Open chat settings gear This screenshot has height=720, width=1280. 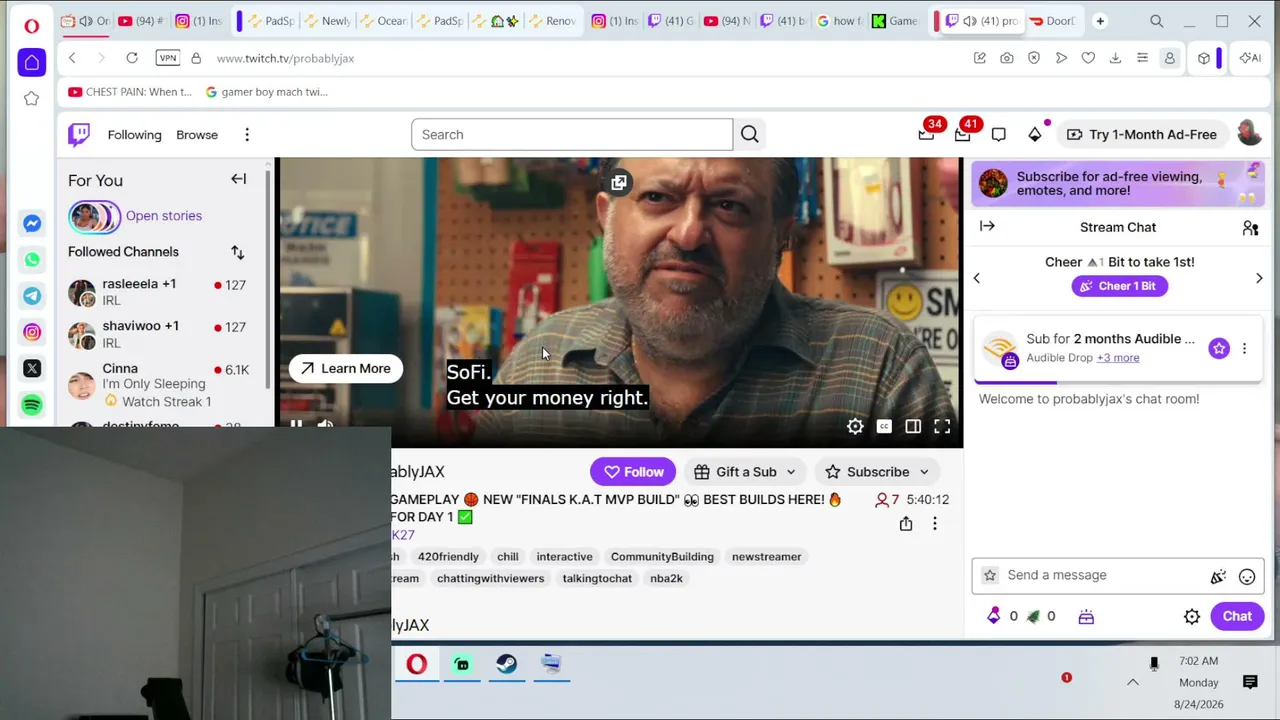click(x=1192, y=617)
